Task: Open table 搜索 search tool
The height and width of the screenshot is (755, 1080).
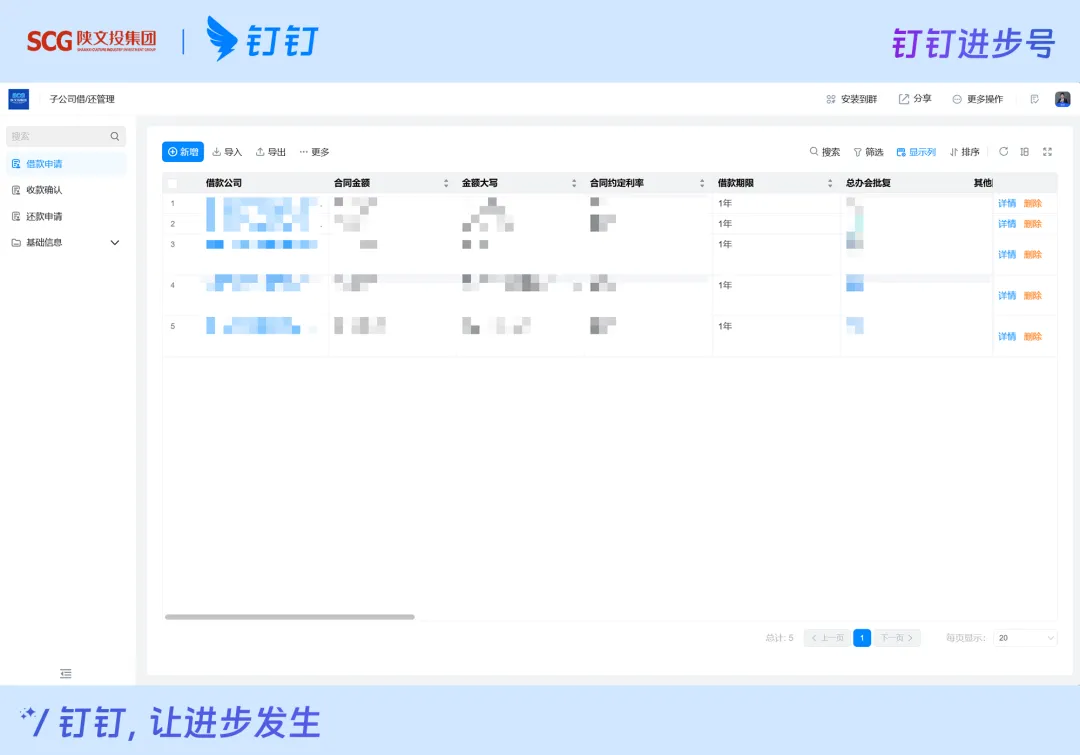Action: [824, 152]
